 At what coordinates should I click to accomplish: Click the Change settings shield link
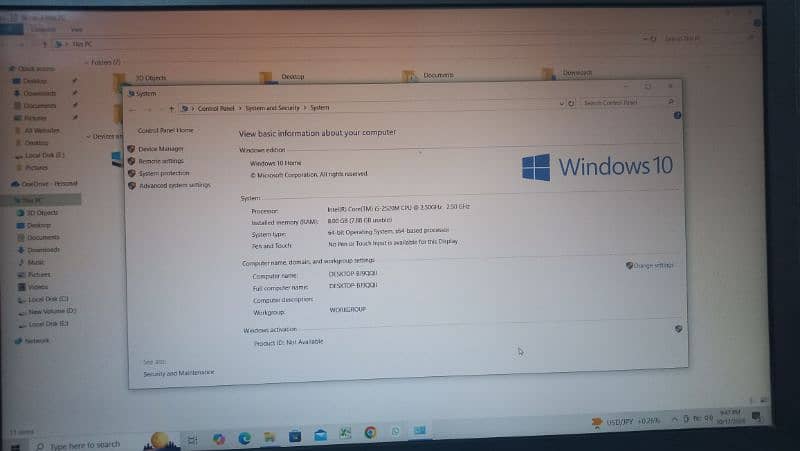pos(654,265)
